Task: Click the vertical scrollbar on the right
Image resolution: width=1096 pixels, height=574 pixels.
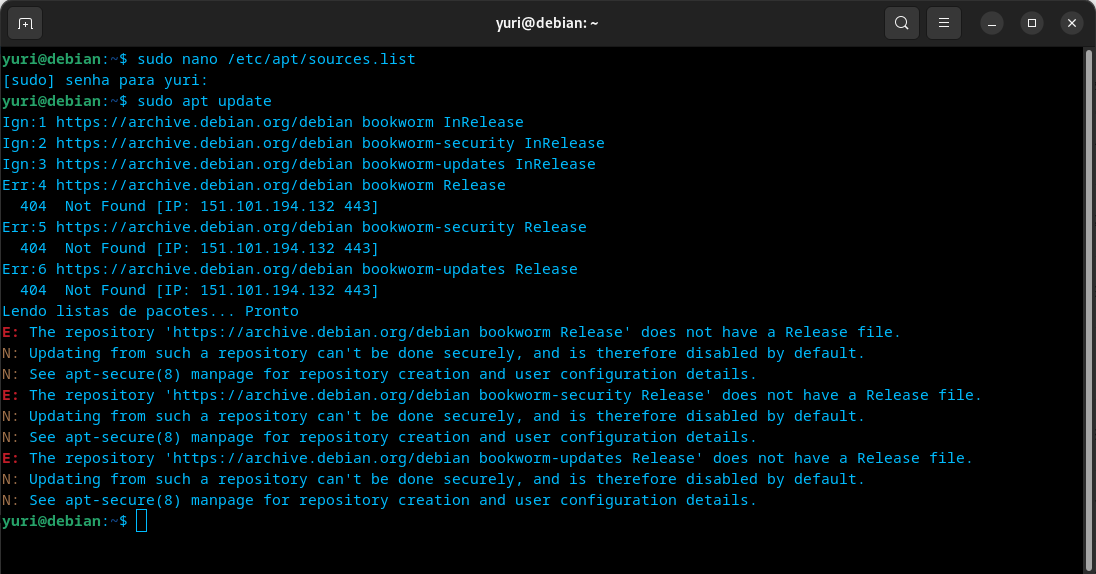Action: coord(1088,300)
